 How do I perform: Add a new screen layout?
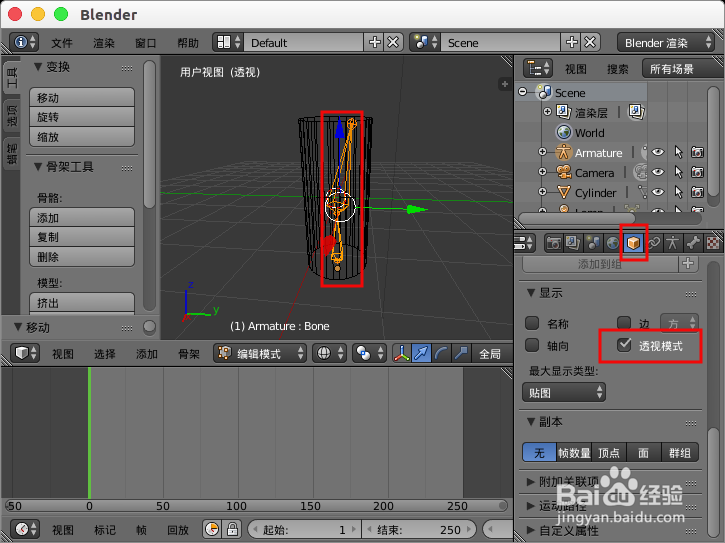tap(375, 43)
